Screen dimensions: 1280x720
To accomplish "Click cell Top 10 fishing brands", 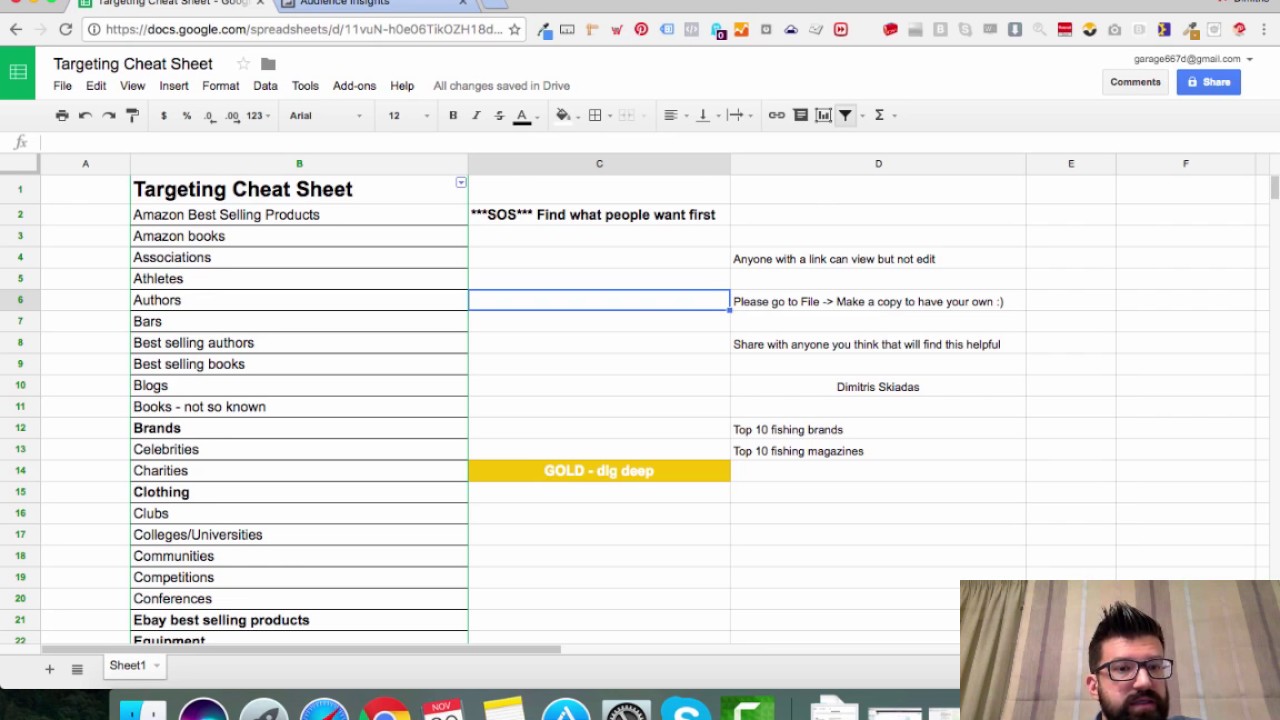I will [x=878, y=430].
